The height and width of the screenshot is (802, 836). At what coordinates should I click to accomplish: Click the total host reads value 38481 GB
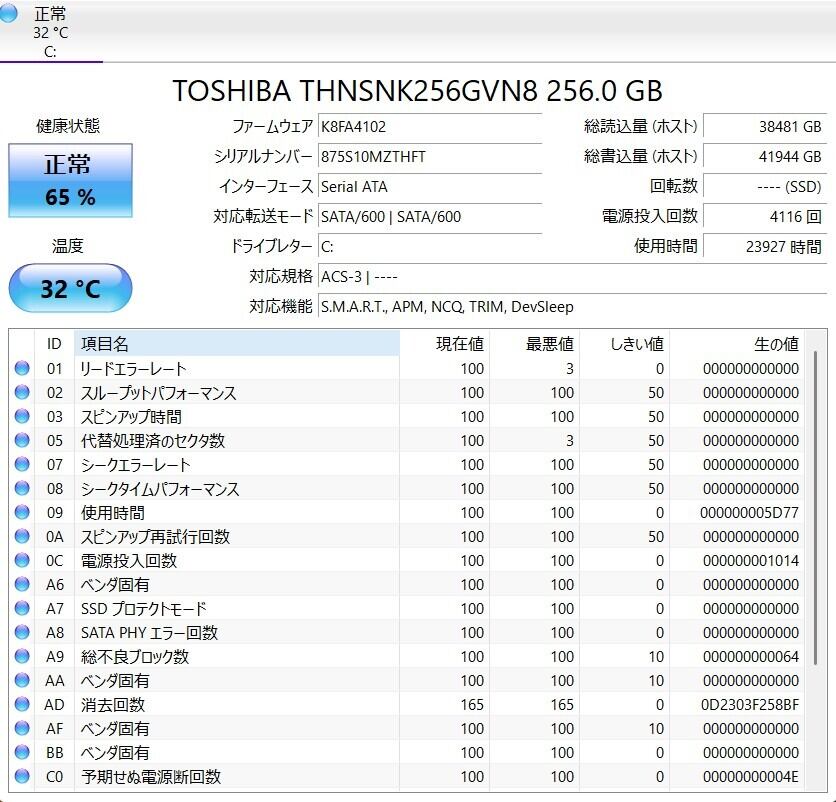765,127
